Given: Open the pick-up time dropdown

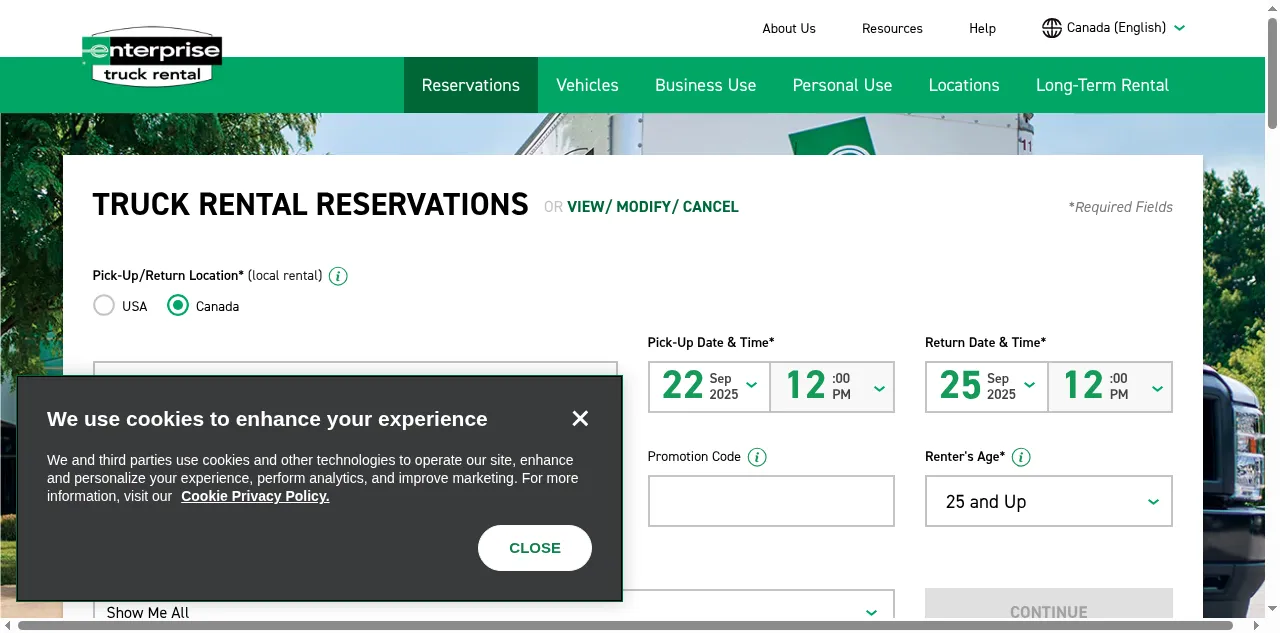Looking at the screenshot, I should click(832, 387).
